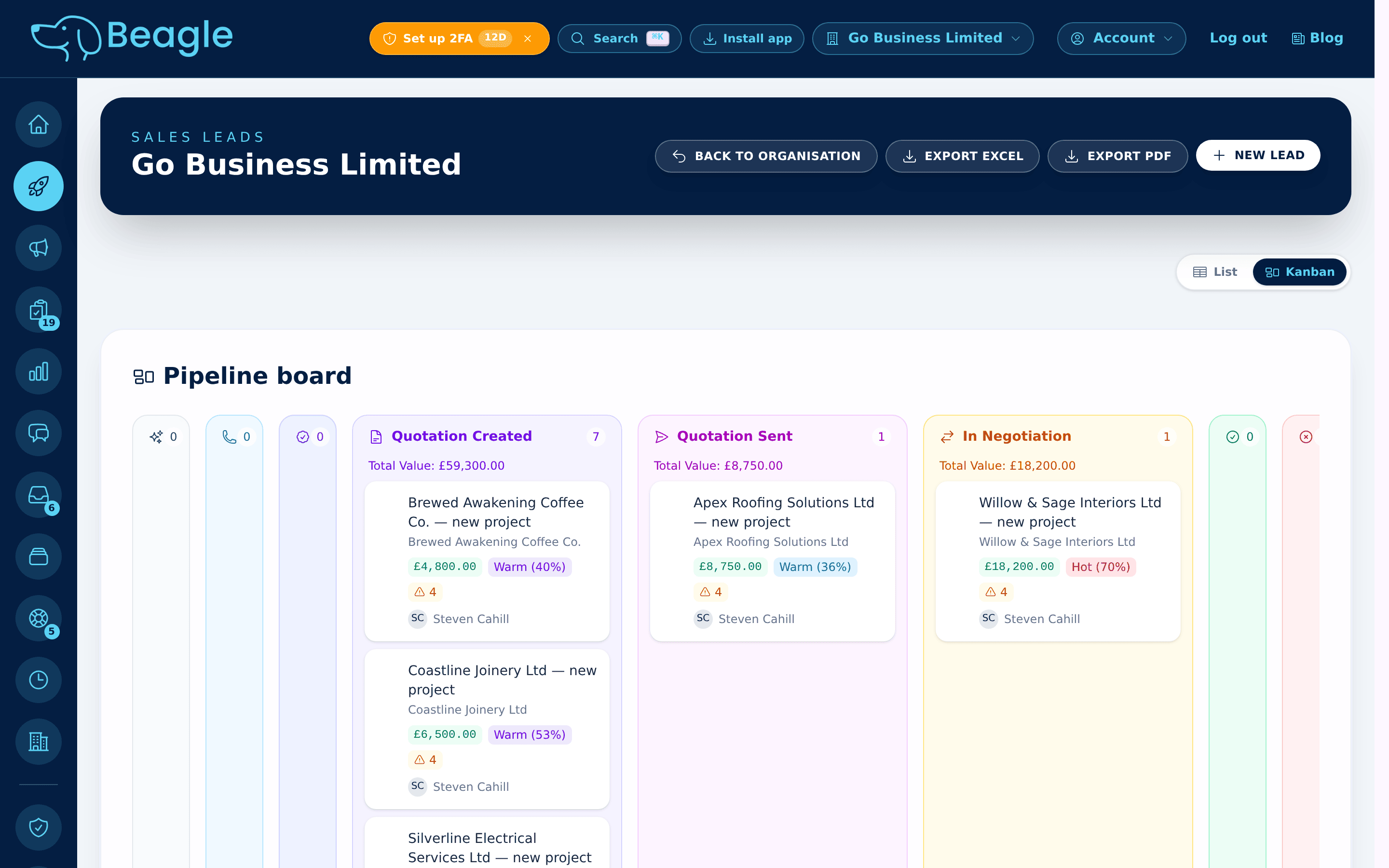Image resolution: width=1389 pixels, height=868 pixels.
Task: Click the Warm (53%) tag
Action: click(529, 734)
